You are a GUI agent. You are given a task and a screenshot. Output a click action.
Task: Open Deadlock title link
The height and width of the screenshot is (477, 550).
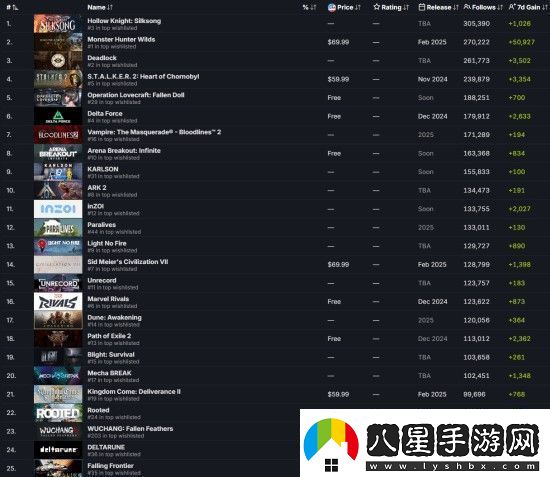pos(102,58)
